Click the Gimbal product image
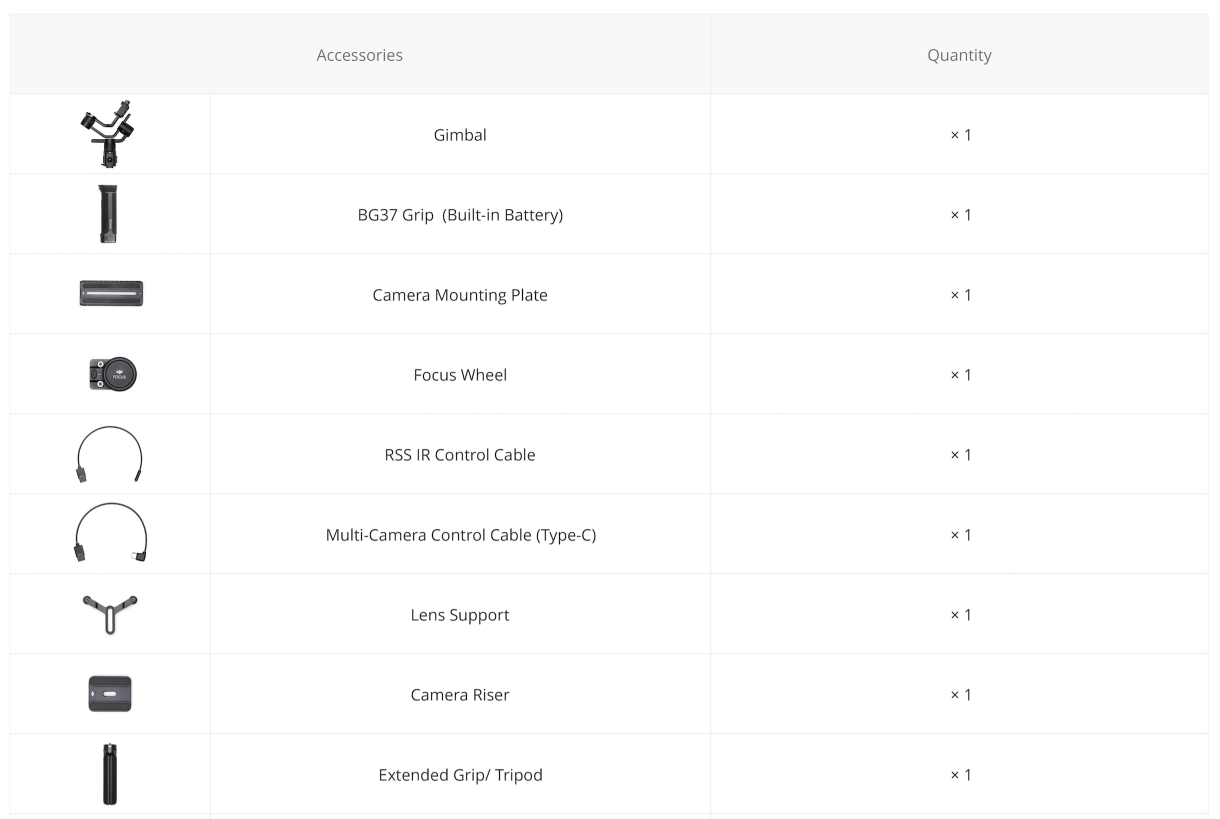The height and width of the screenshot is (819, 1220). tap(110, 134)
